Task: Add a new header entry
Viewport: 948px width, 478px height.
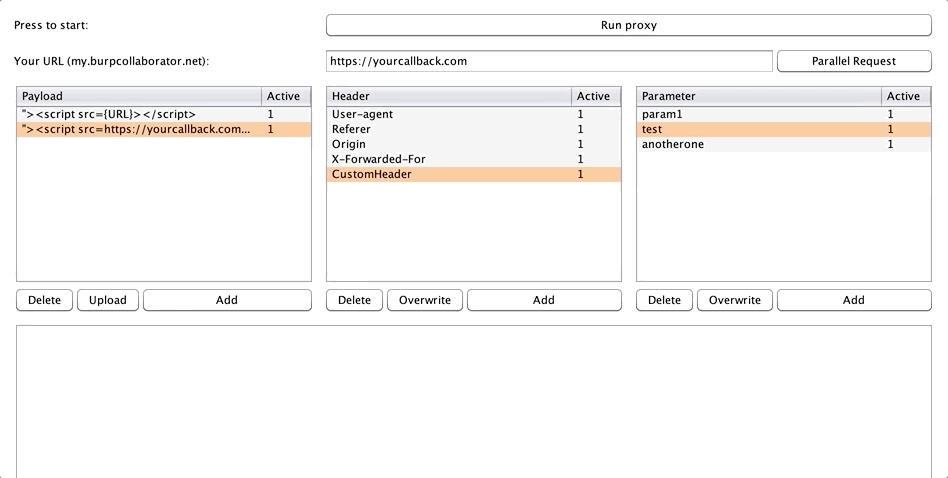Action: (544, 300)
